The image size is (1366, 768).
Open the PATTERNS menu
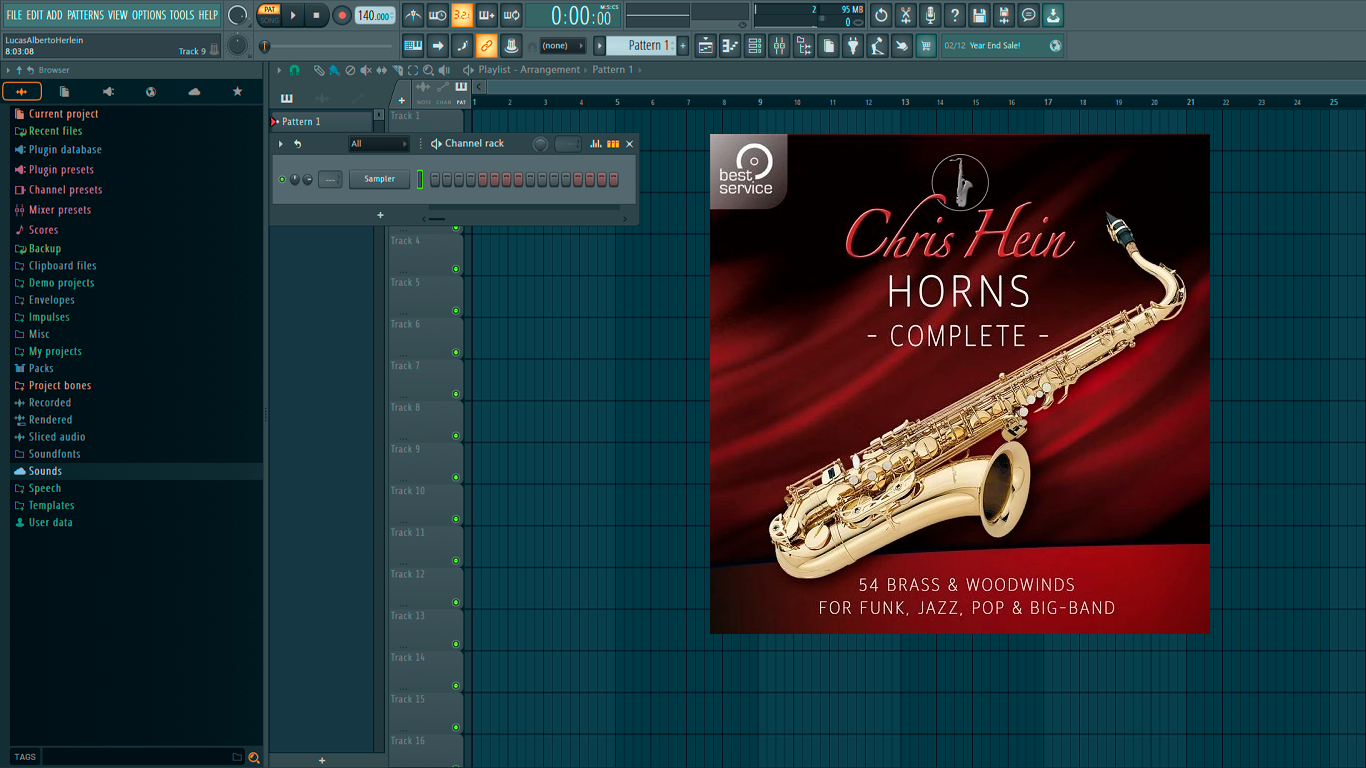pyautogui.click(x=85, y=15)
